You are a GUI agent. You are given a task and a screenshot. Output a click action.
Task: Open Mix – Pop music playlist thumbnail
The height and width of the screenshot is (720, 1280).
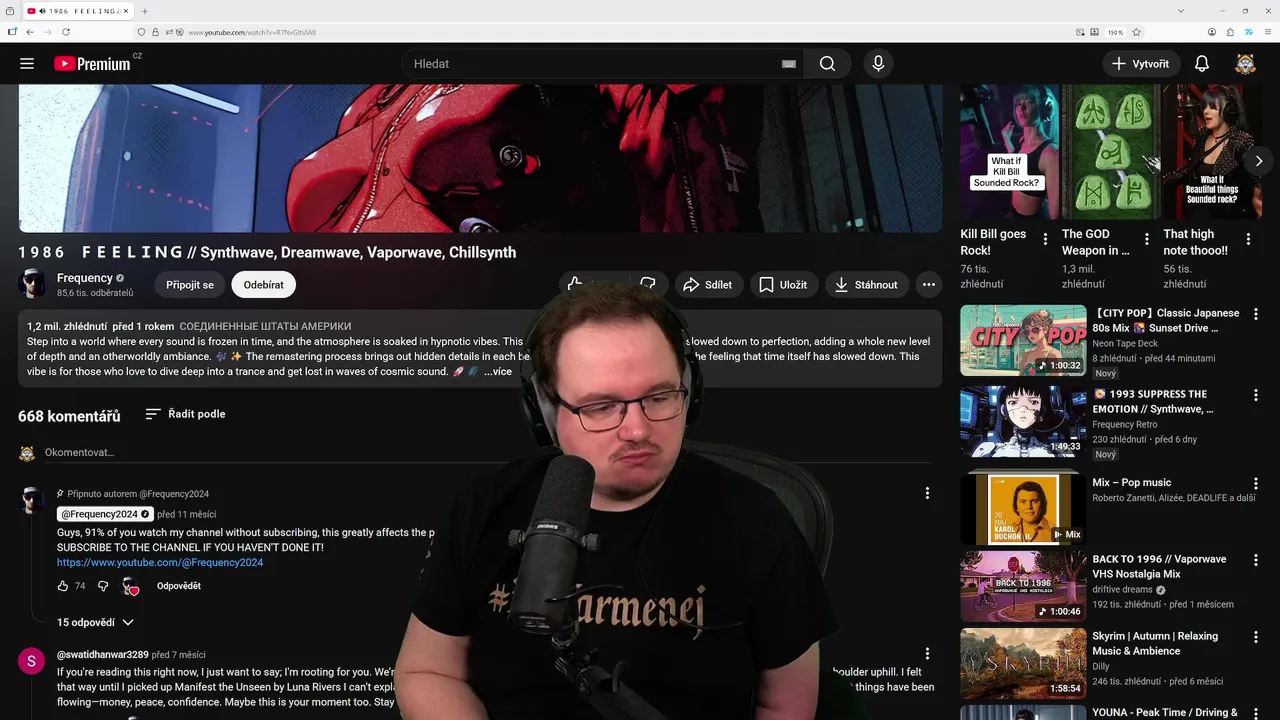[1023, 507]
